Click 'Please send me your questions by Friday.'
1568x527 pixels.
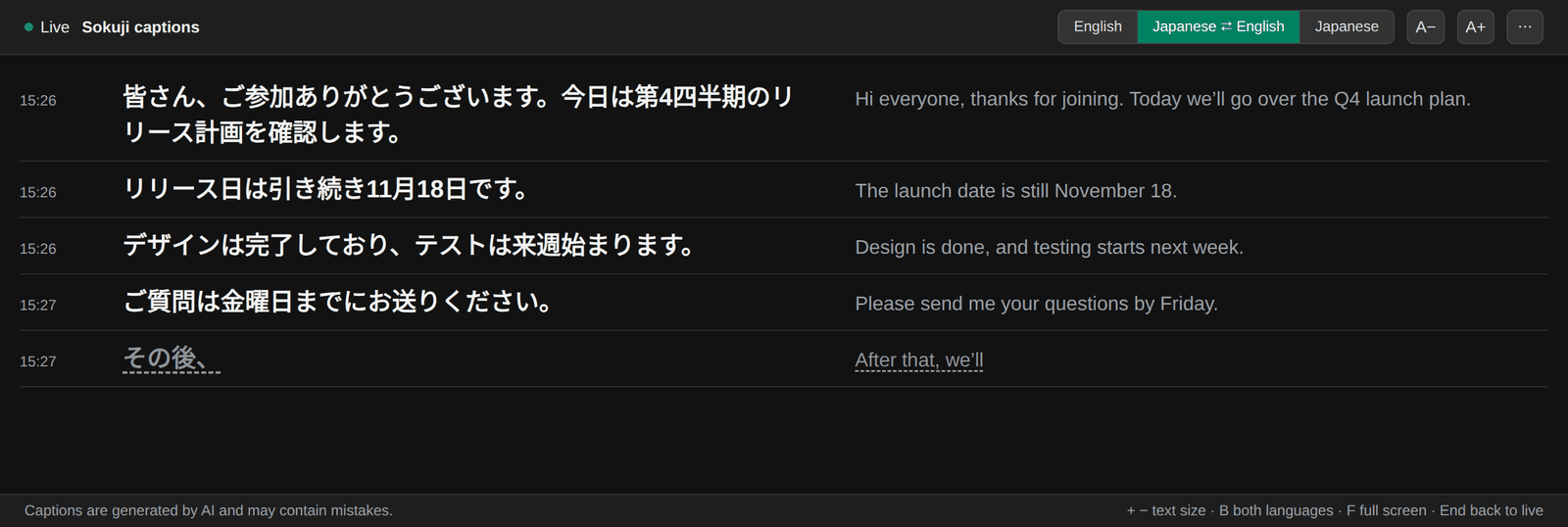click(1037, 304)
